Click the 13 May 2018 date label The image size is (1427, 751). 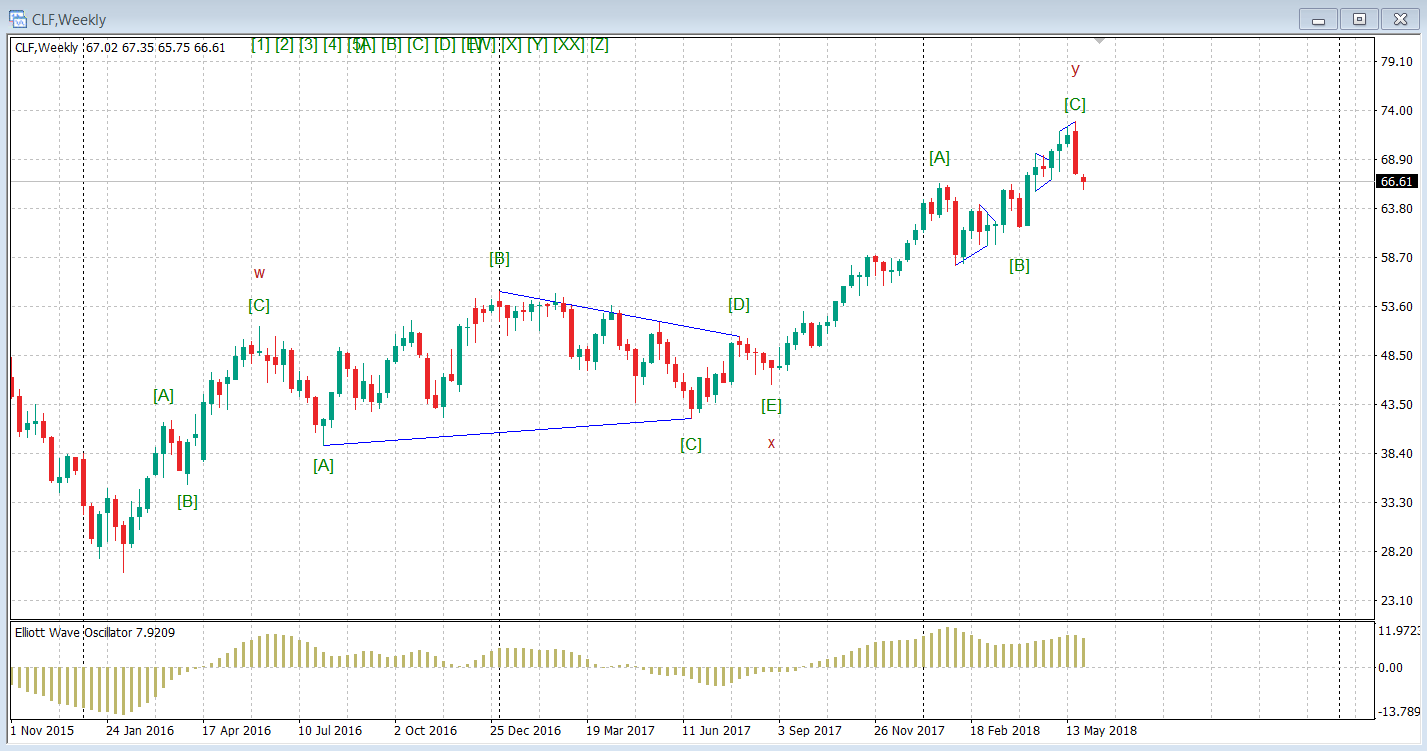point(1101,731)
